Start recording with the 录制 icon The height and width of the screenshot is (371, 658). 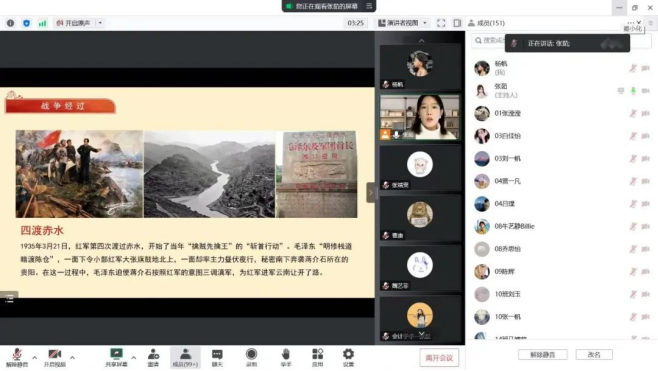tap(251, 357)
